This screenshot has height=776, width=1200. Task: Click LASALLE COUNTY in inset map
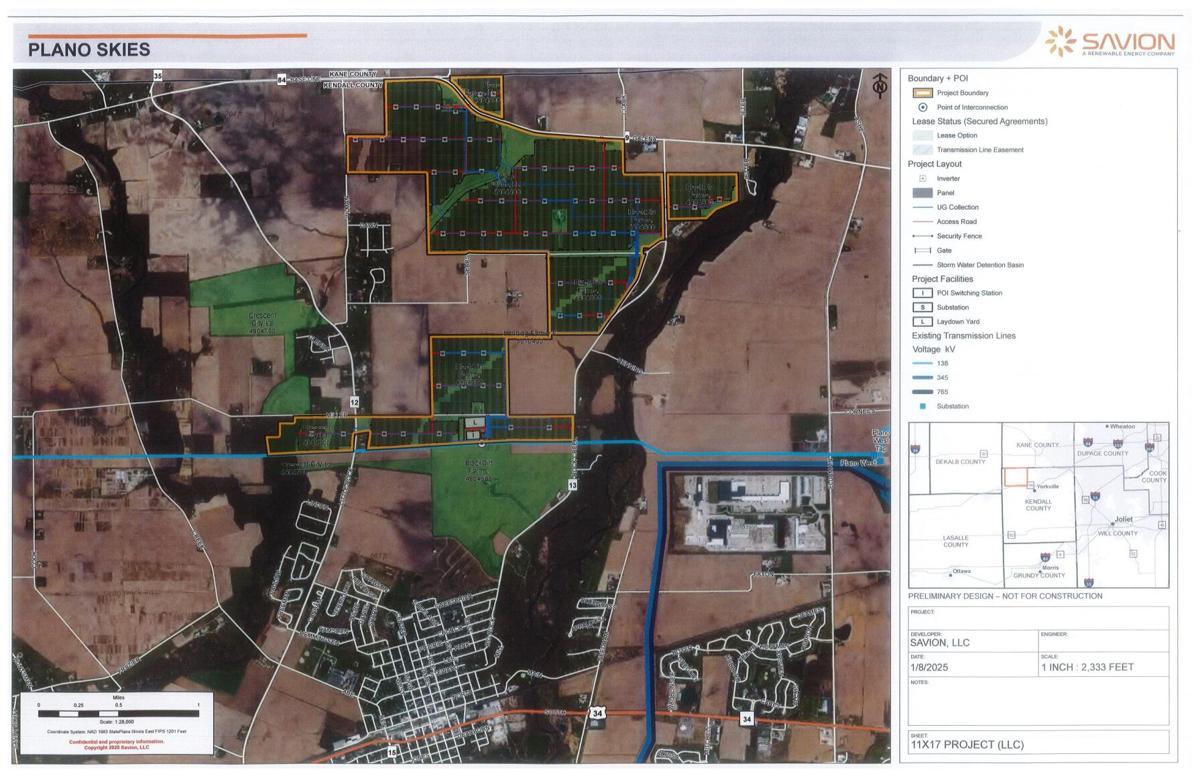point(955,541)
